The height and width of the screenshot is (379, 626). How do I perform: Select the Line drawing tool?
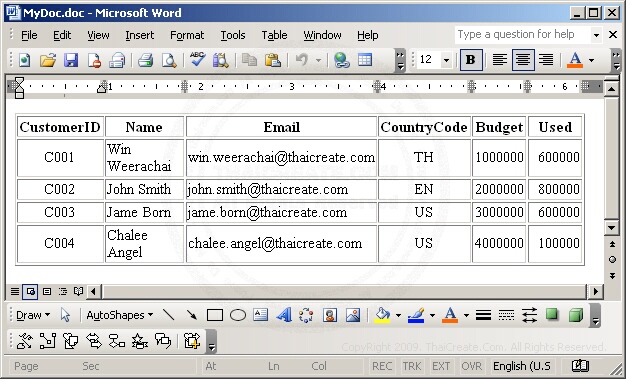click(168, 315)
